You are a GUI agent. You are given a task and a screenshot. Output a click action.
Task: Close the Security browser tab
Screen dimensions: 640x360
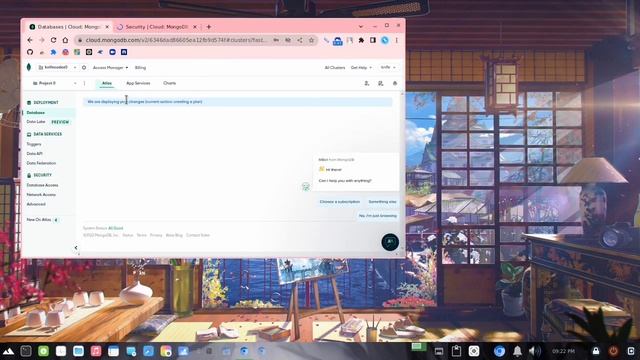click(195, 27)
